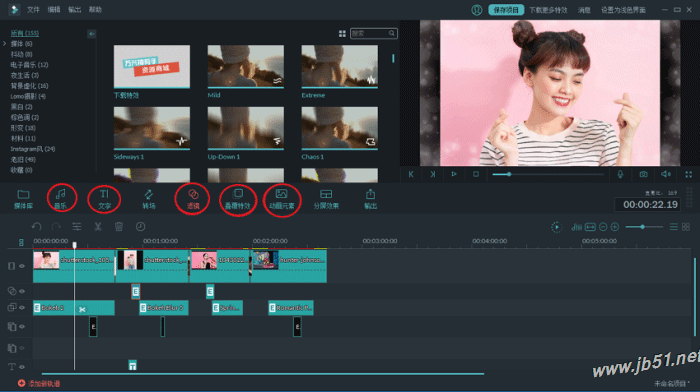Open the clip edit settings icon
This screenshot has height=392, width=700.
(77, 227)
